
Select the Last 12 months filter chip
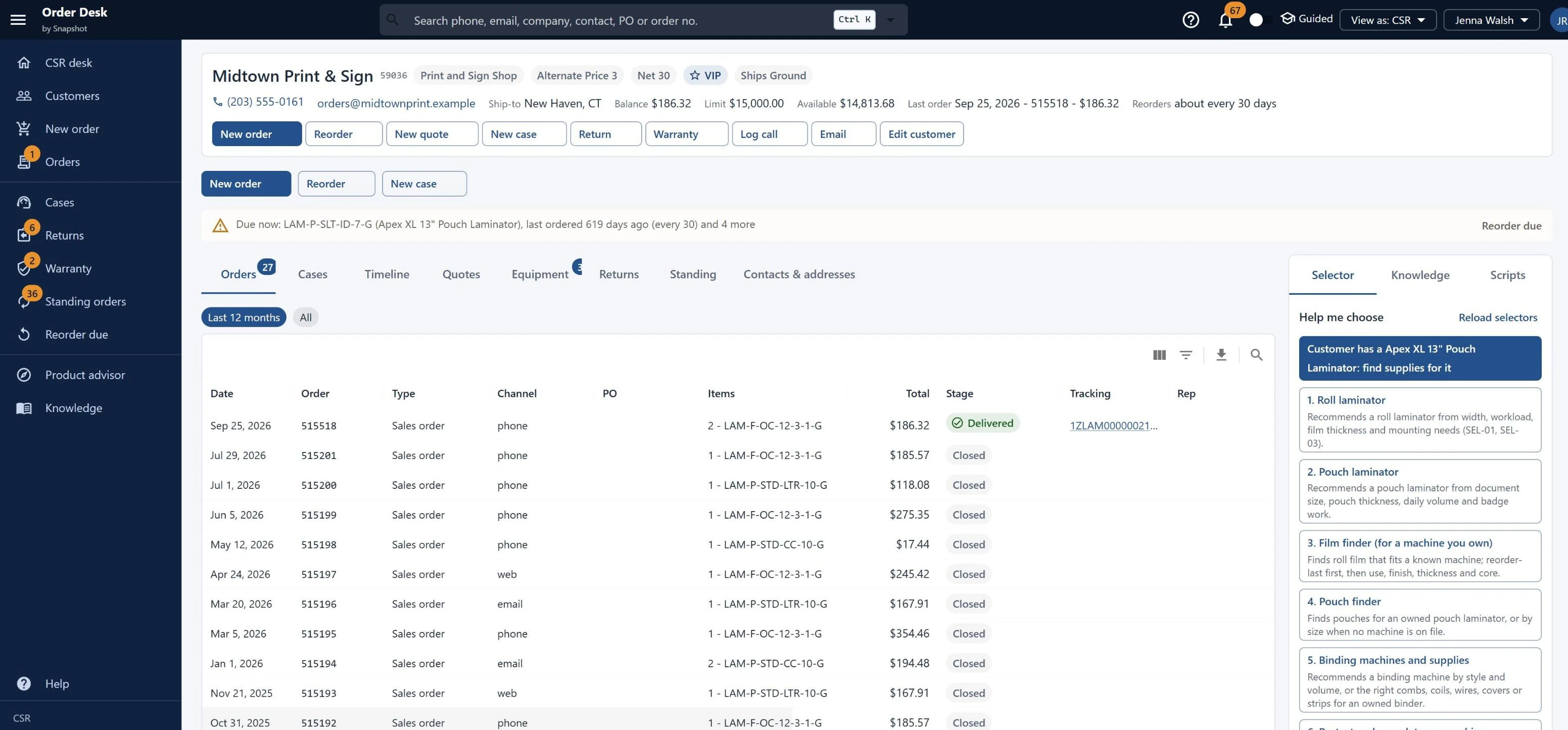(x=244, y=317)
